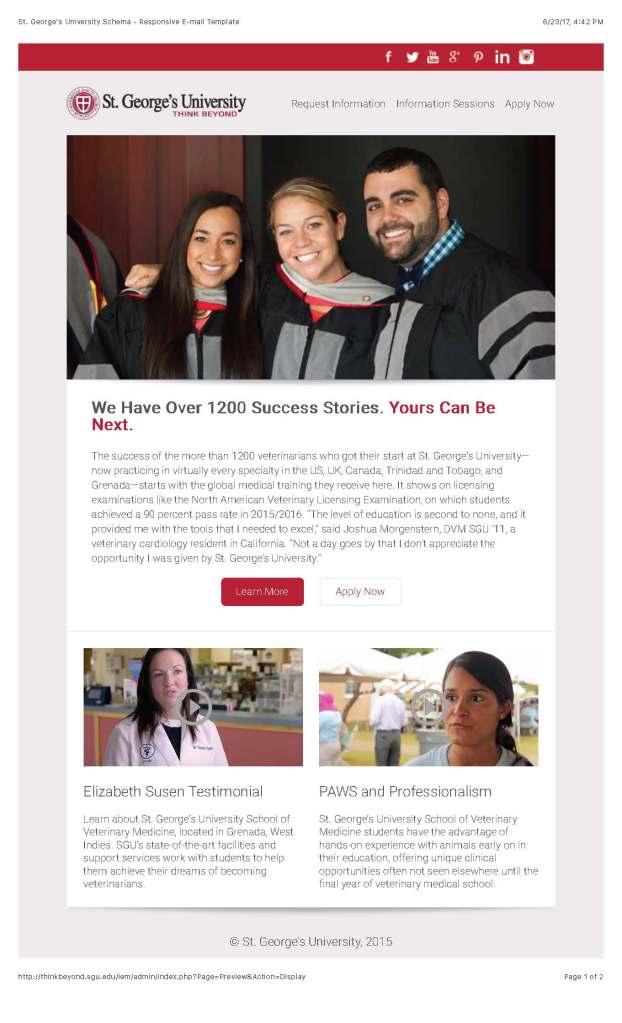Image resolution: width=622 pixels, height=1023 pixels.
Task: Open the Pinterest icon link
Action: [478, 57]
